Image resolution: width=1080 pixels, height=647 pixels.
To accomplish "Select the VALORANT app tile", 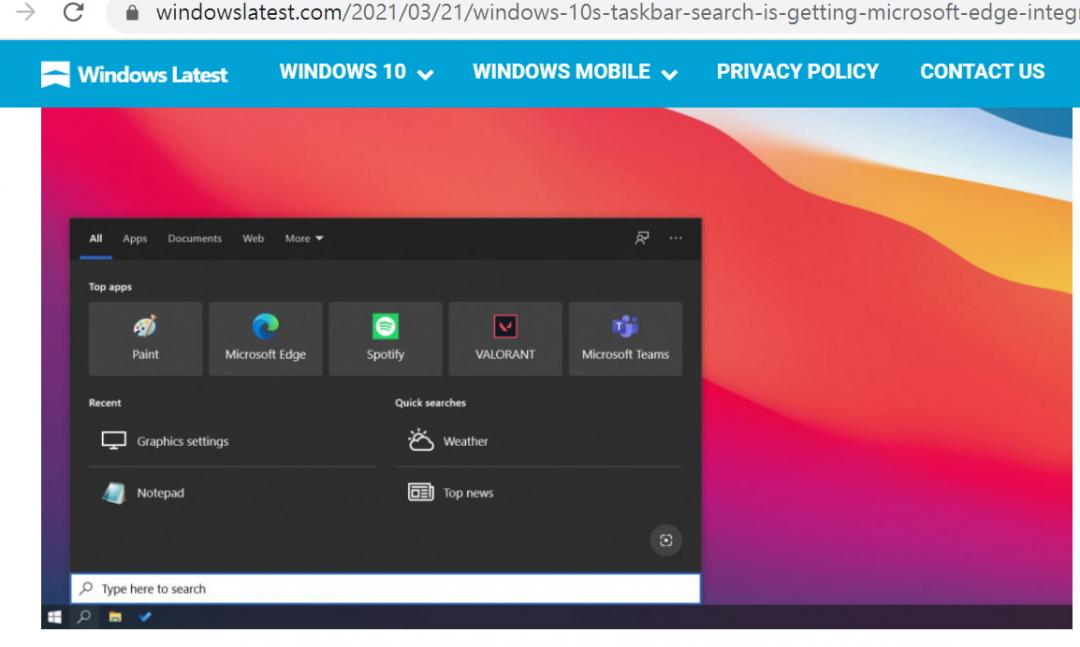I will pyautogui.click(x=505, y=338).
